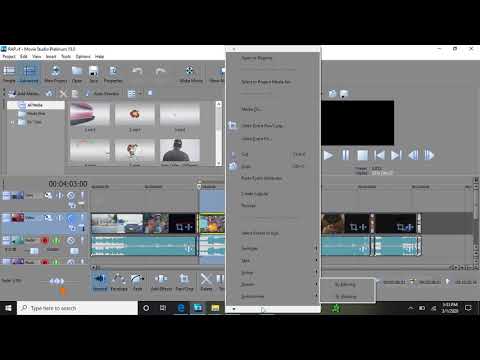480x360 pixels.
Task: Click the Rate slider handle
Action: tap(57, 281)
